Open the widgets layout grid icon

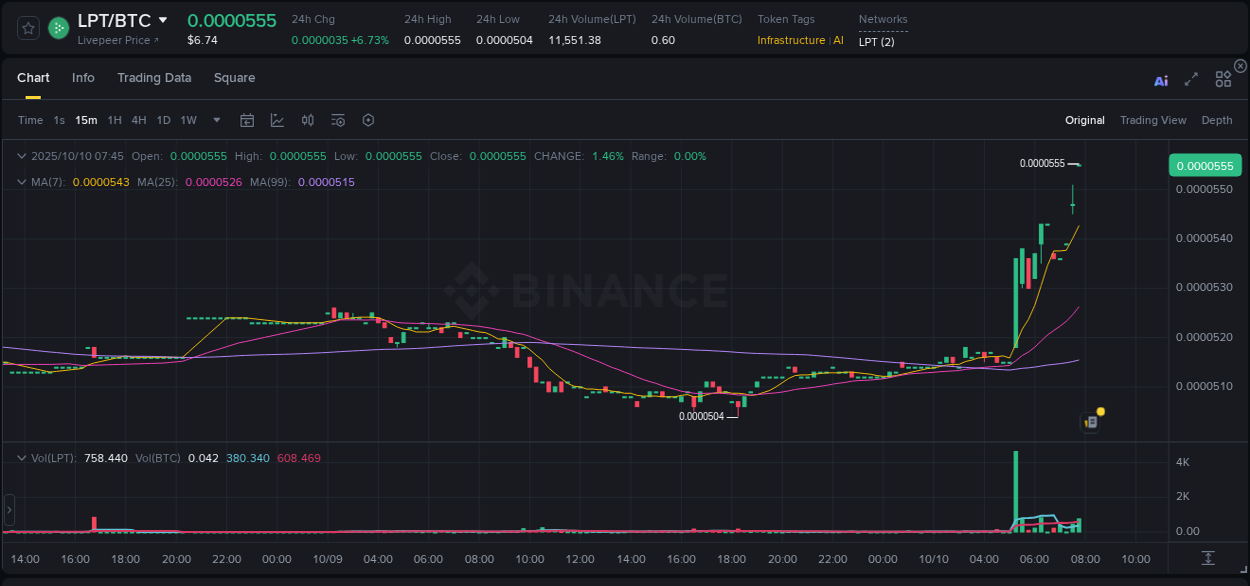tap(1223, 79)
